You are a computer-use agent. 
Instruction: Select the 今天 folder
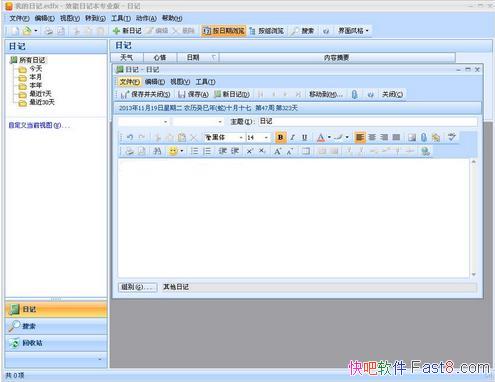[36, 69]
